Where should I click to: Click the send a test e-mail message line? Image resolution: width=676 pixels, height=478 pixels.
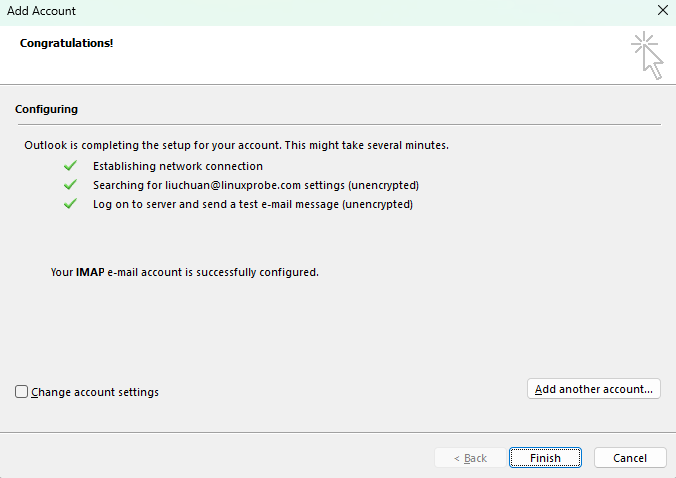click(252, 204)
